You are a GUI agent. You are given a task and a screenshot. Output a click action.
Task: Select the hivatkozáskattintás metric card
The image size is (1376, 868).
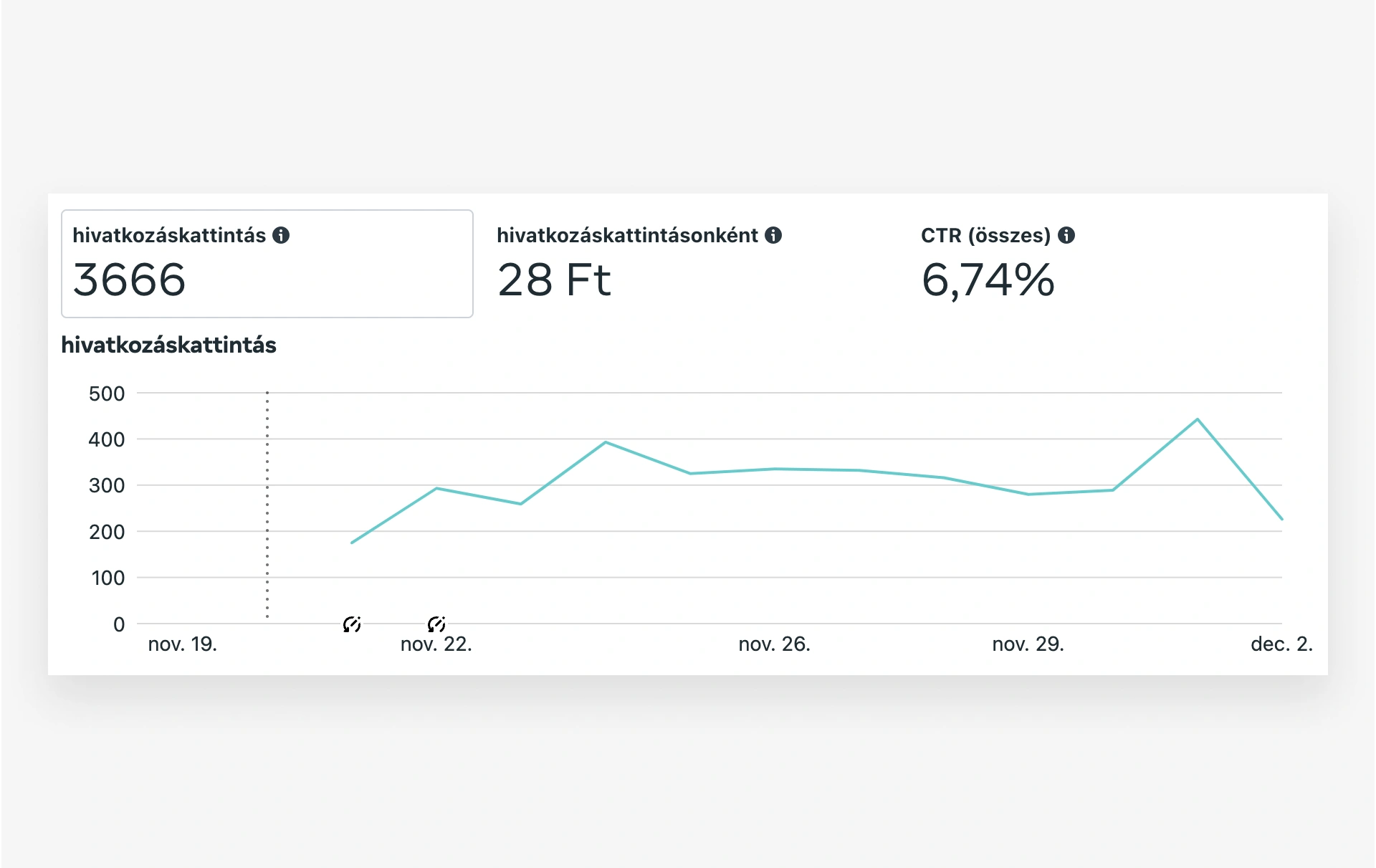click(267, 263)
